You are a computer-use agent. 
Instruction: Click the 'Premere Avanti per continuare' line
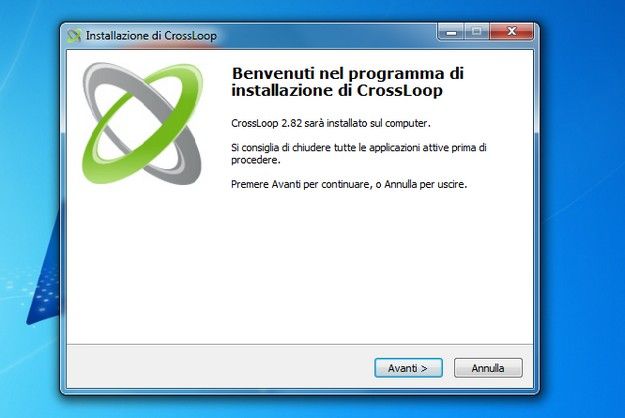(349, 184)
